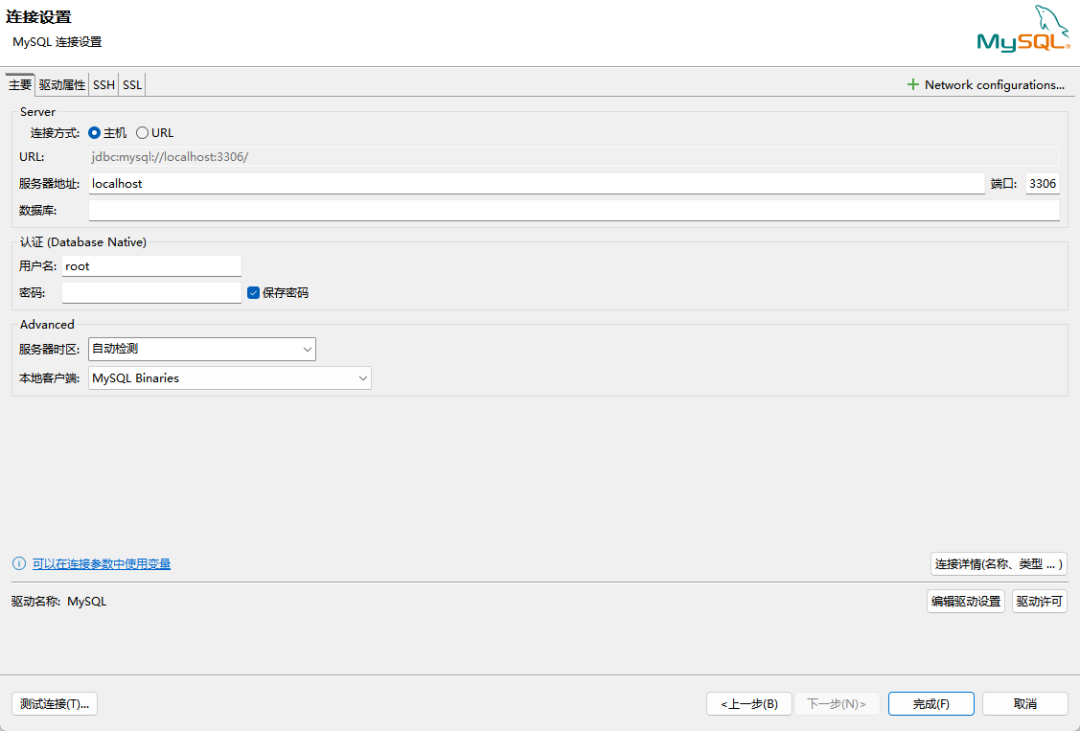This screenshot has width=1080, height=731.
Task: Go back with <上一步(B) button
Action: click(749, 704)
